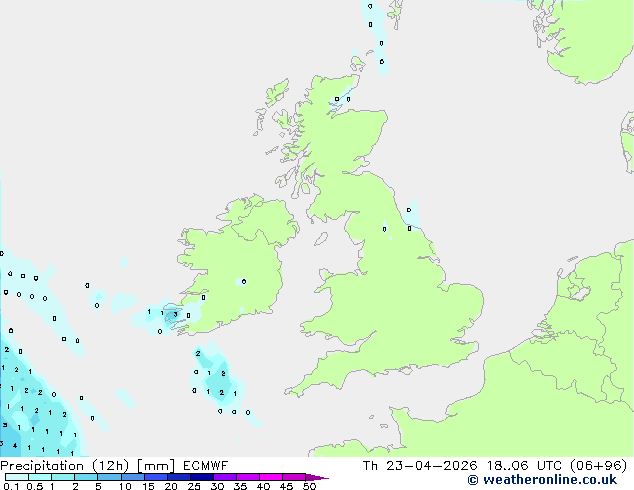This screenshot has width=634, height=490.
Task: Click the '18..06 UTC' time range text
Action: click(x=524, y=466)
